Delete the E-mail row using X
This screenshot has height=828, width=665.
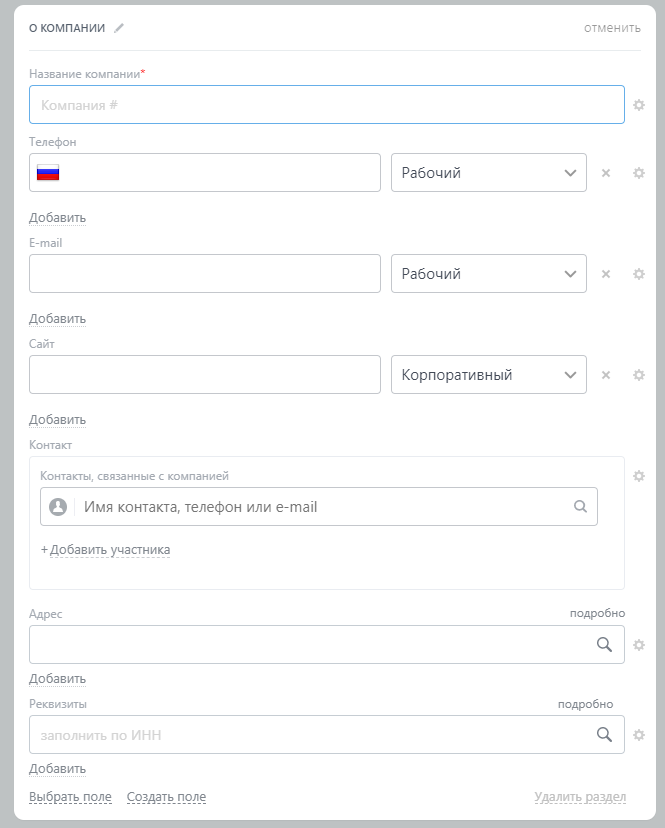pyautogui.click(x=605, y=274)
